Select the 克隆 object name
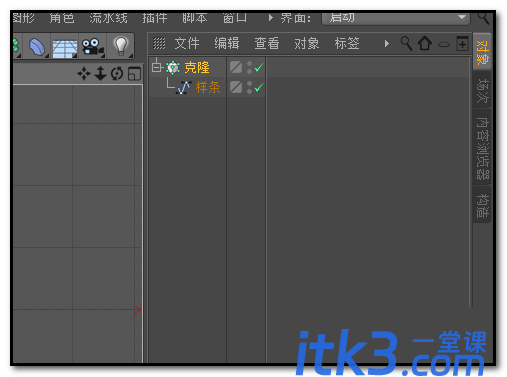The width and height of the screenshot is (507, 377). tap(197, 68)
